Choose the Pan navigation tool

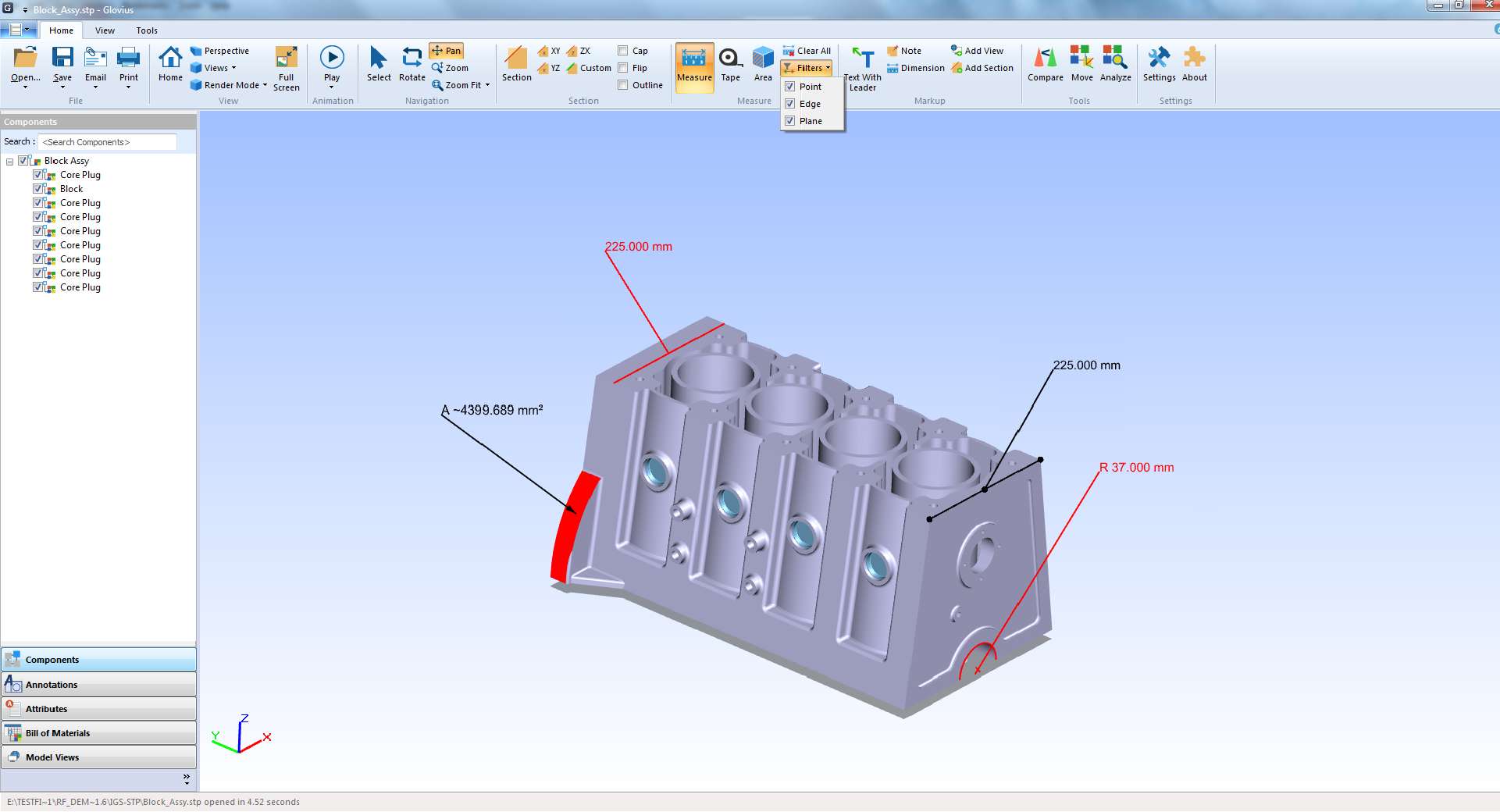(447, 51)
